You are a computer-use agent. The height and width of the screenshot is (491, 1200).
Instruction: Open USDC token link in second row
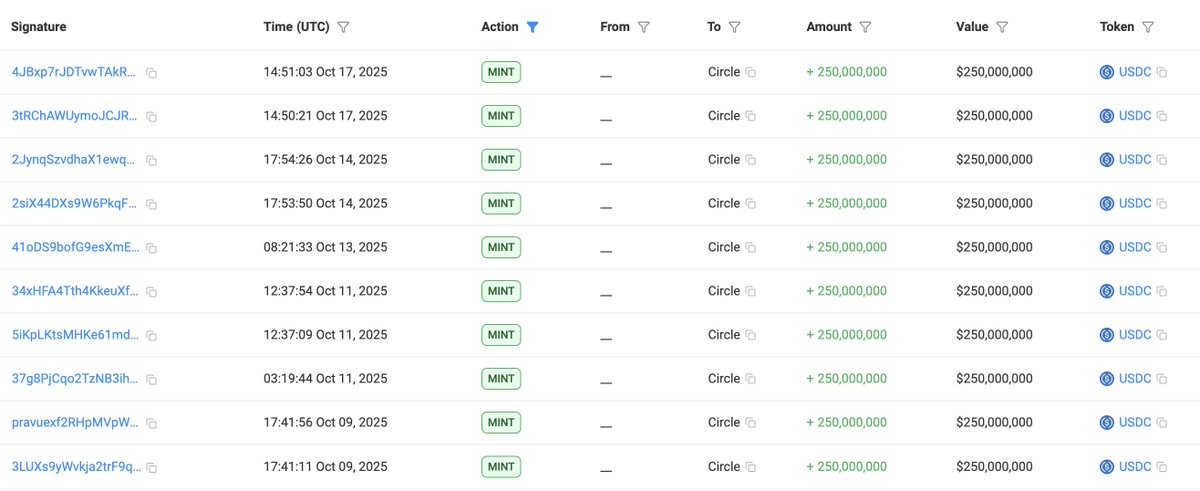point(1135,116)
